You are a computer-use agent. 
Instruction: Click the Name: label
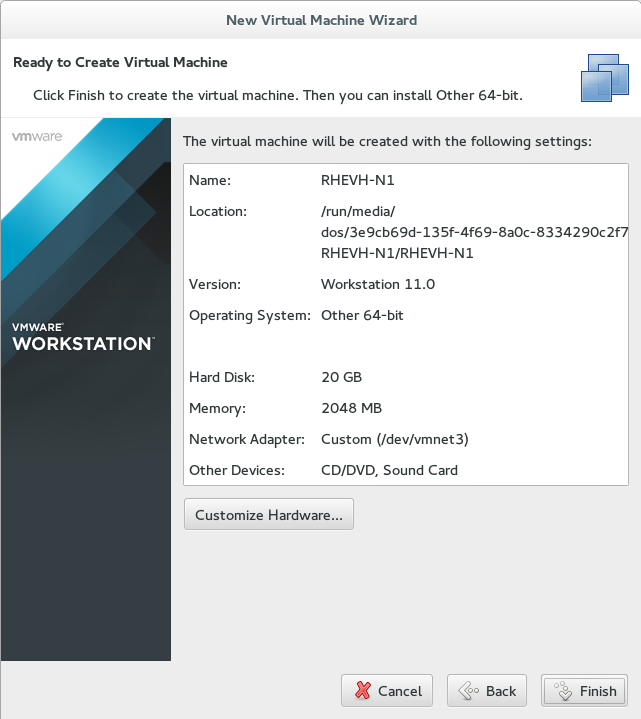[210, 180]
